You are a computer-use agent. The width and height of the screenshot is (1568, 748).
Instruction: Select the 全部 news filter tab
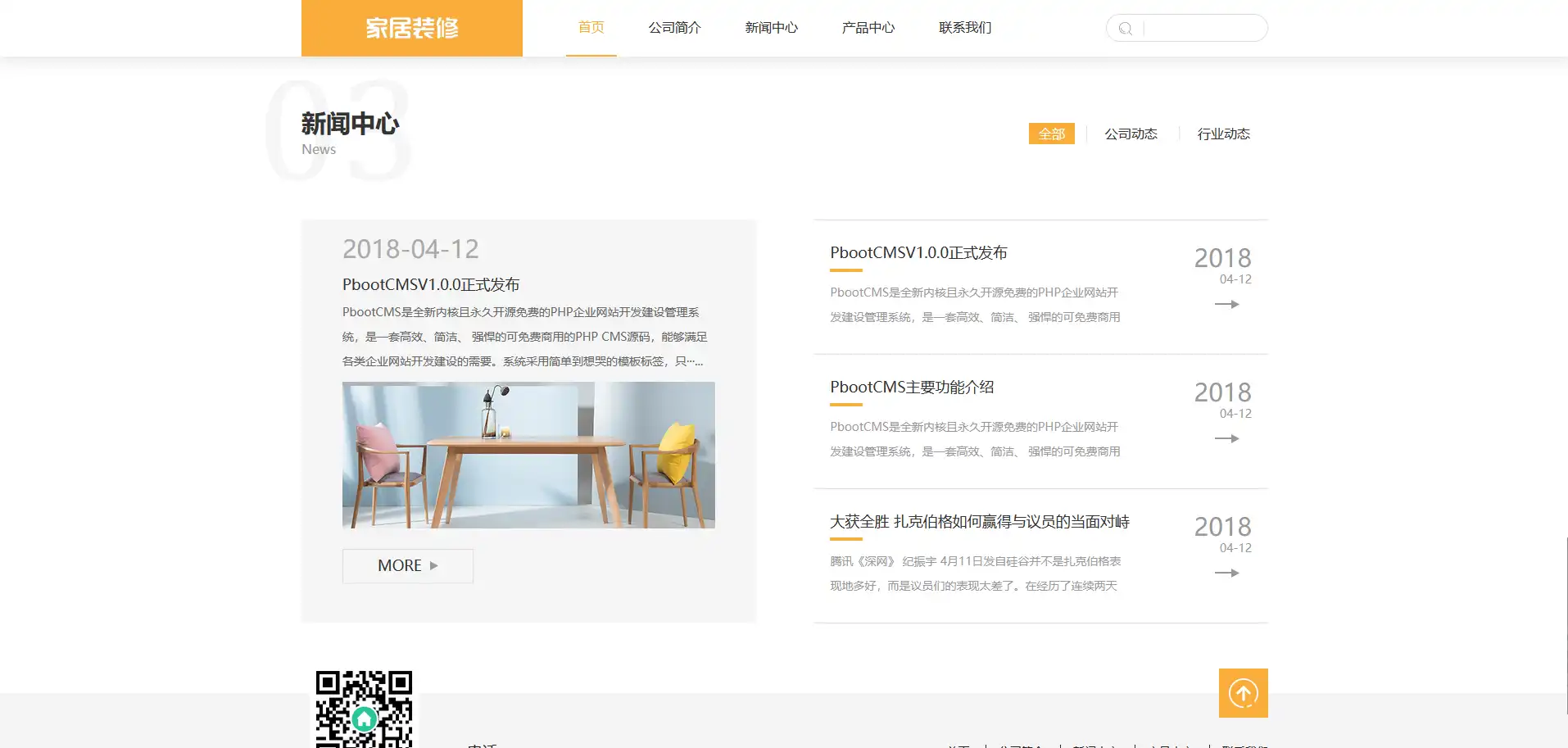pyautogui.click(x=1051, y=134)
